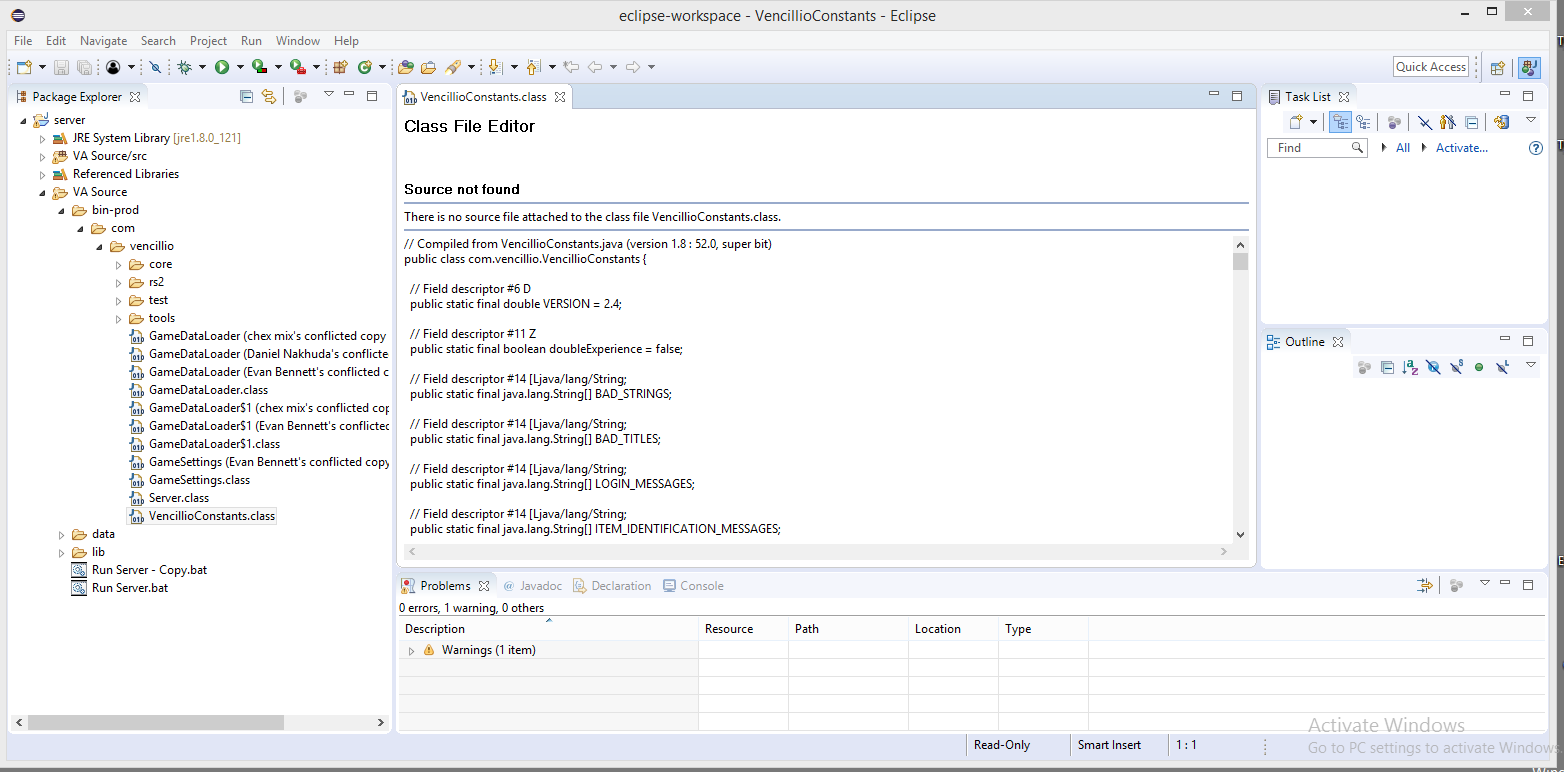Toggle the Scheduled view in Task List

pyautogui.click(x=1363, y=122)
